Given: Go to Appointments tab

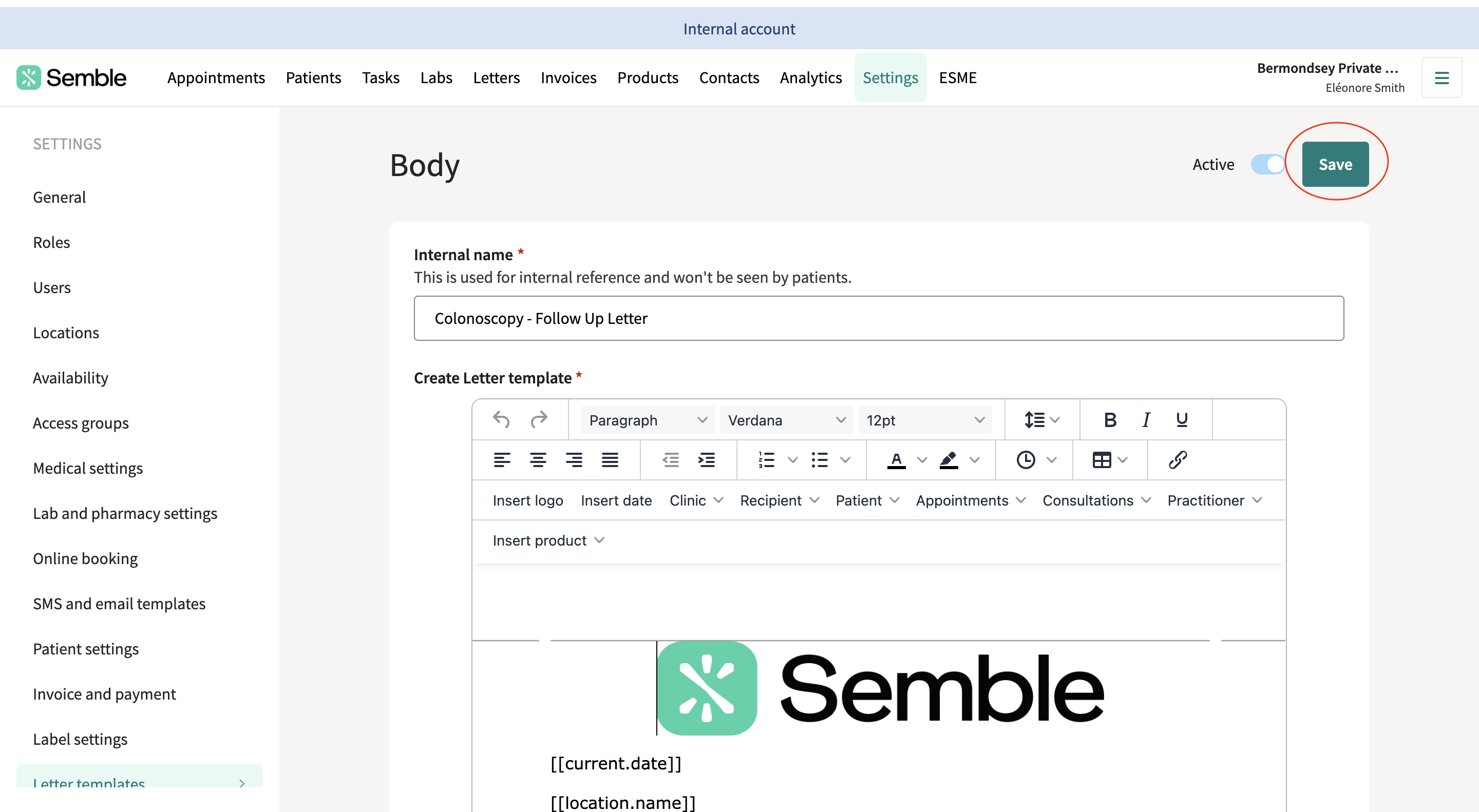Looking at the screenshot, I should pos(216,78).
